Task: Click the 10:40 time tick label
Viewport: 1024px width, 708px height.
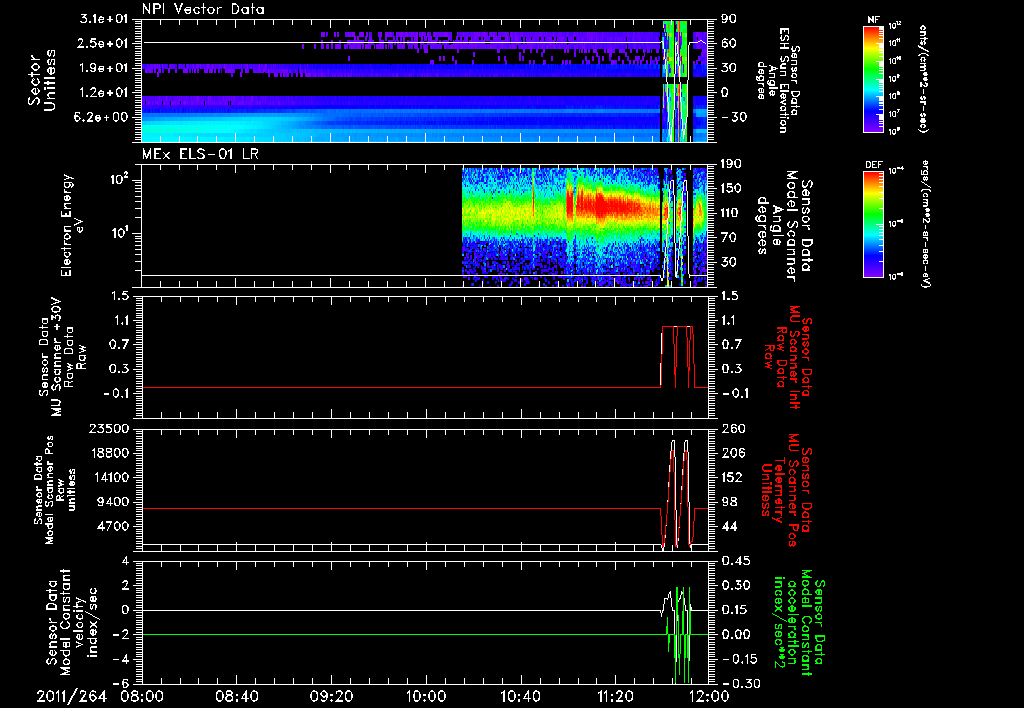Action: tap(520, 695)
